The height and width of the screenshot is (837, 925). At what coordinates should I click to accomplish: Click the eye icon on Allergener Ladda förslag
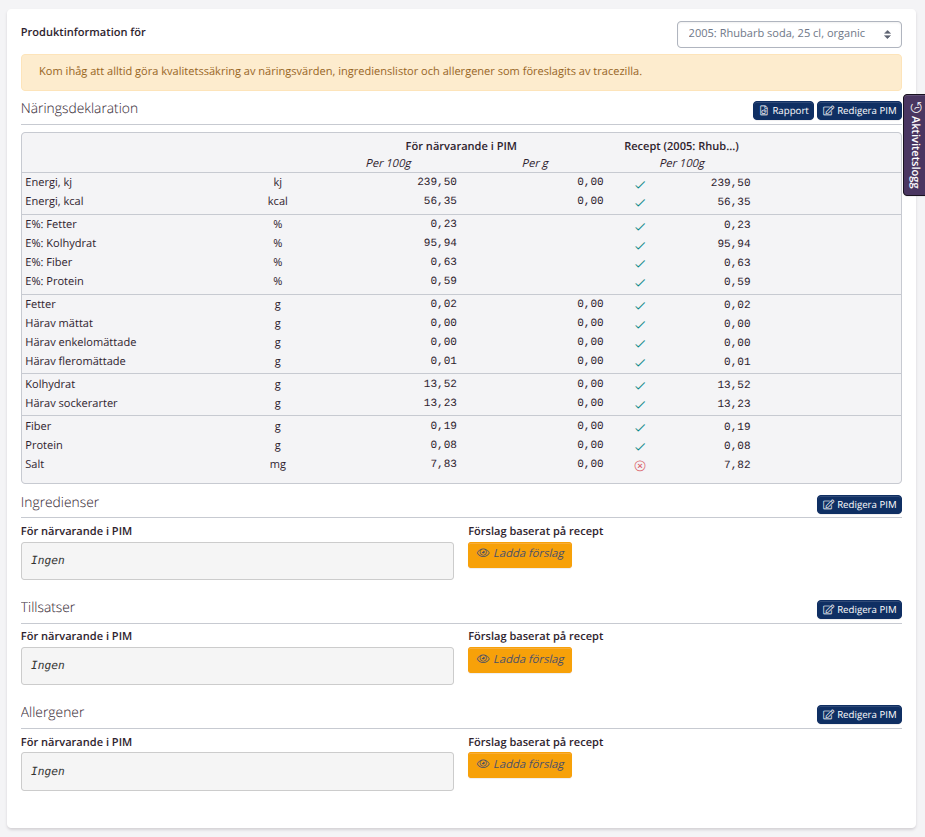[x=483, y=765]
